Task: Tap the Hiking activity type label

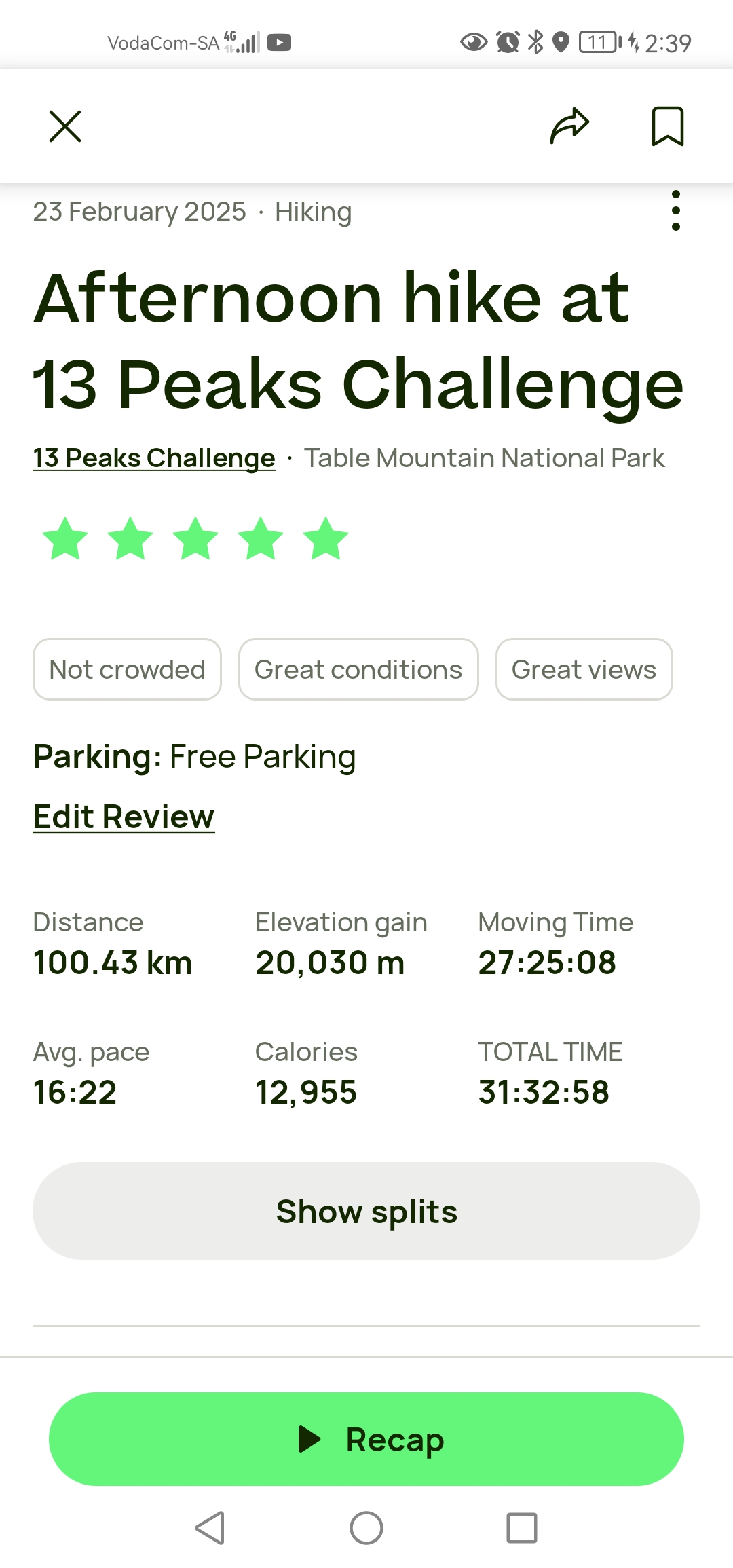Action: 313,212
